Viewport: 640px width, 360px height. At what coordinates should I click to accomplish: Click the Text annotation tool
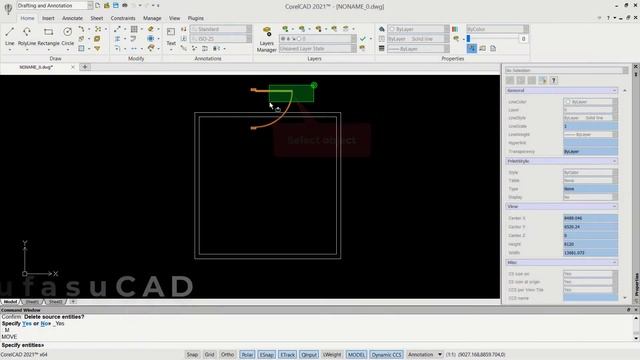[x=171, y=36]
